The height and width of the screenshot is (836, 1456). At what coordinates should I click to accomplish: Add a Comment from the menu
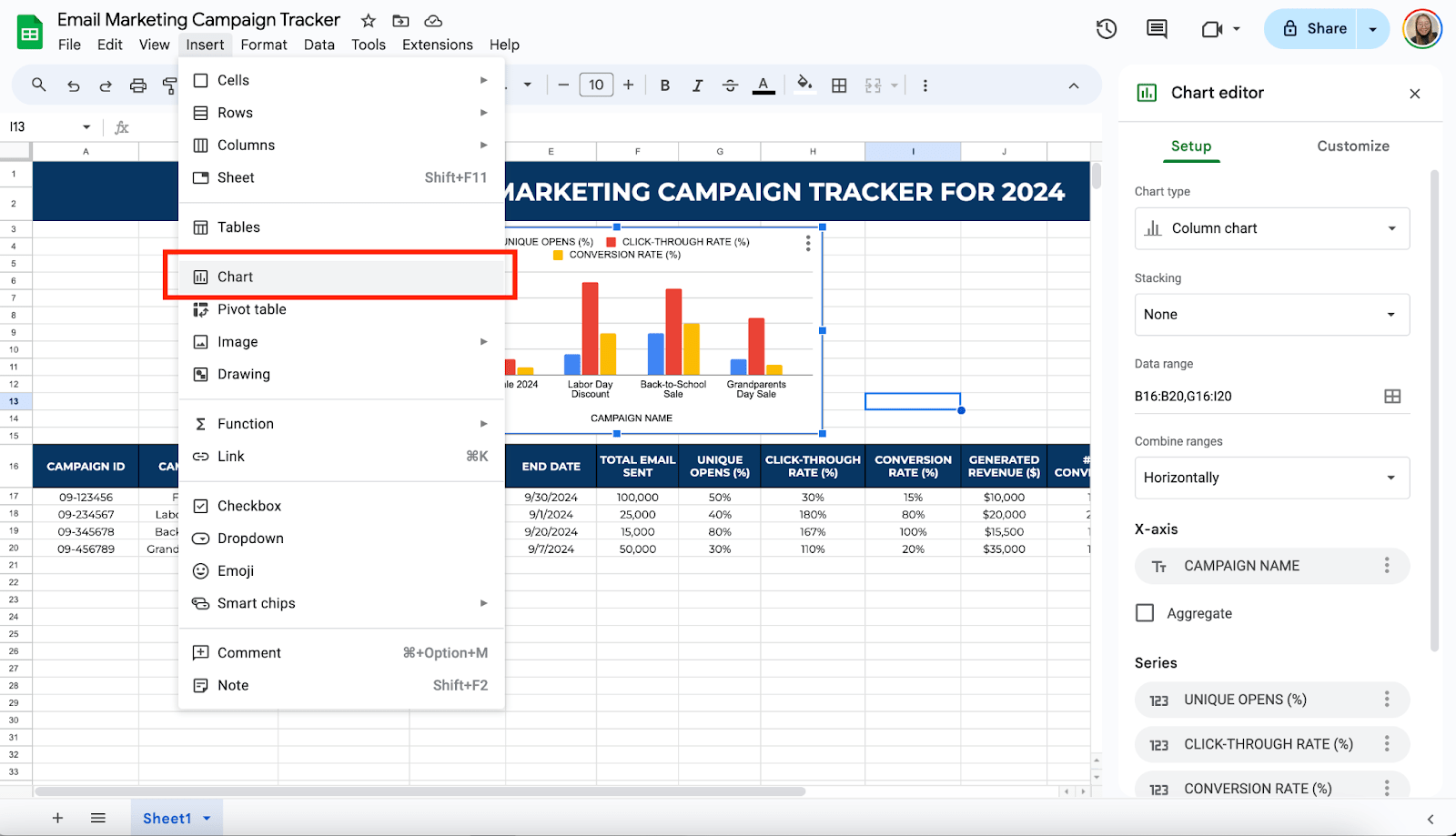pyautogui.click(x=341, y=653)
